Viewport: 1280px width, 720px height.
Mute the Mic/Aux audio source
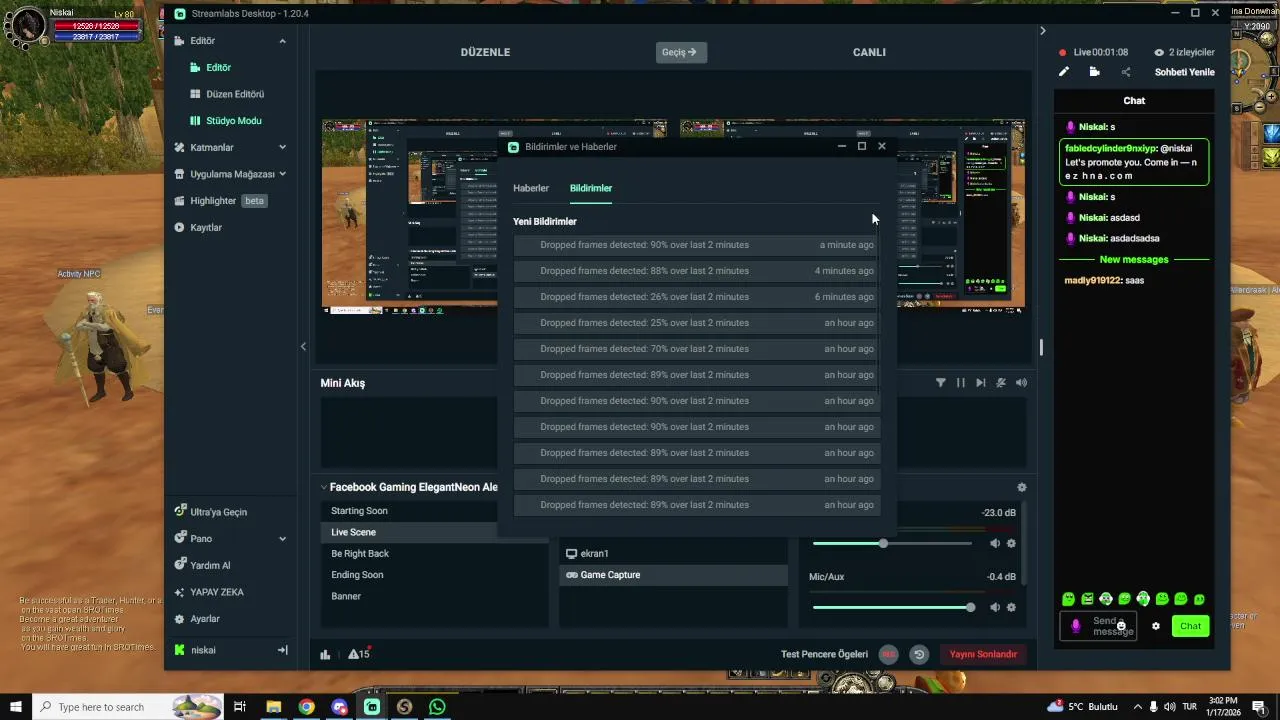point(995,607)
